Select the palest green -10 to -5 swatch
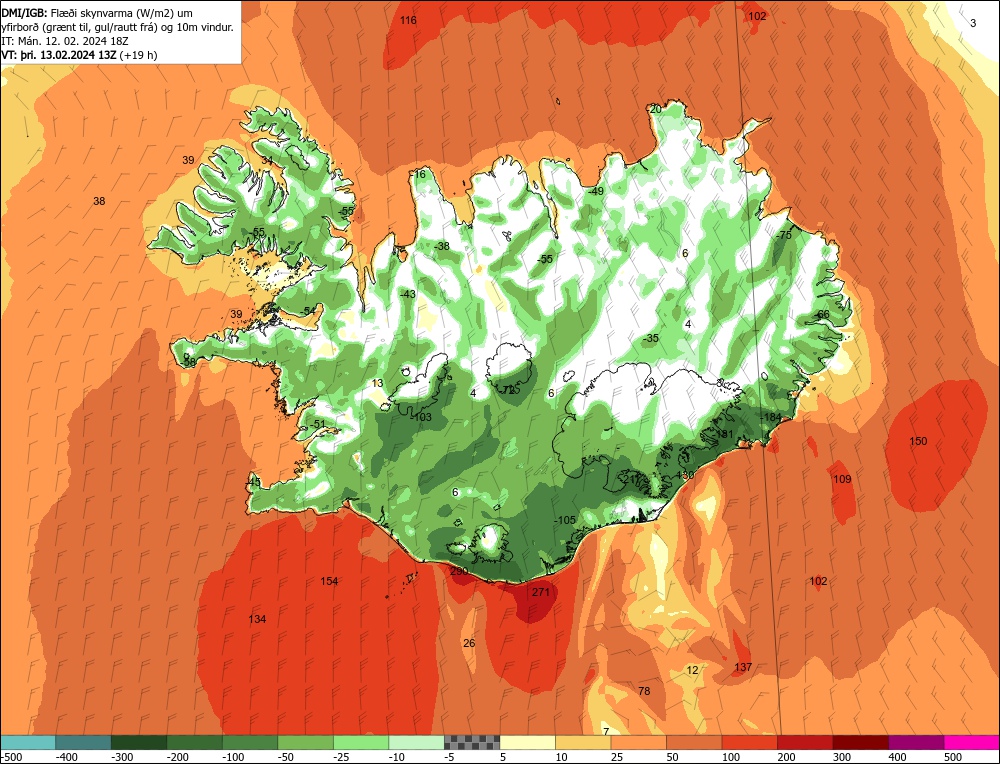 (416, 742)
